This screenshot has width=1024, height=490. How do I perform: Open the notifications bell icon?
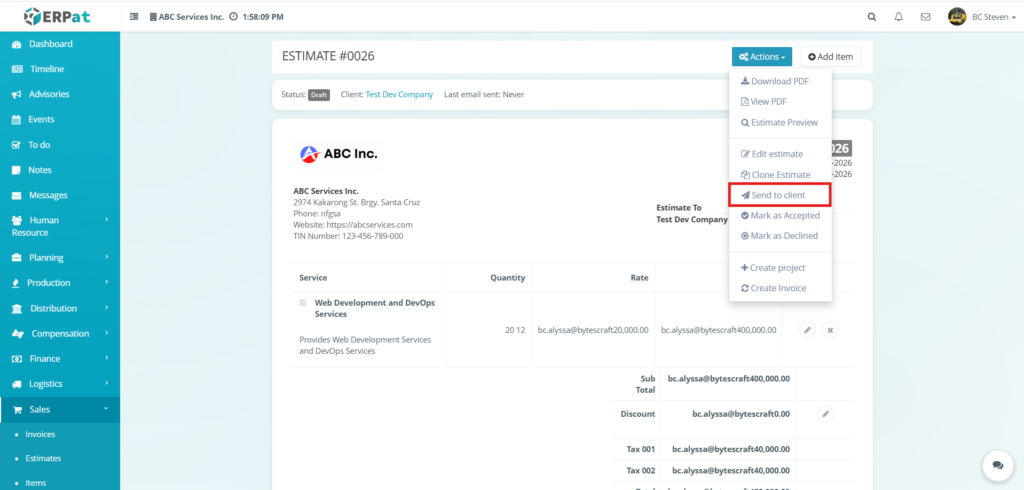coord(899,17)
